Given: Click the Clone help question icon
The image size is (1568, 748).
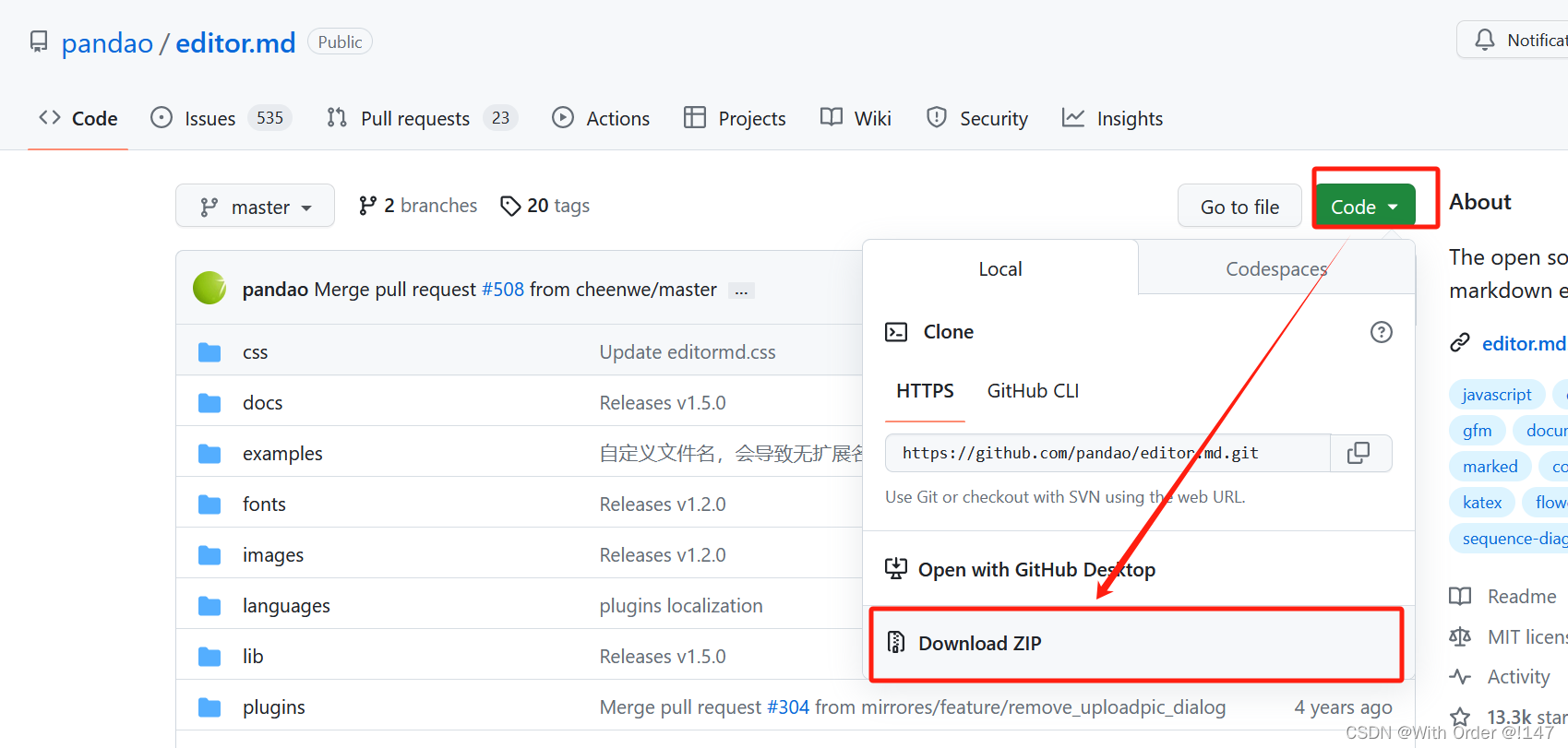Looking at the screenshot, I should (1382, 332).
